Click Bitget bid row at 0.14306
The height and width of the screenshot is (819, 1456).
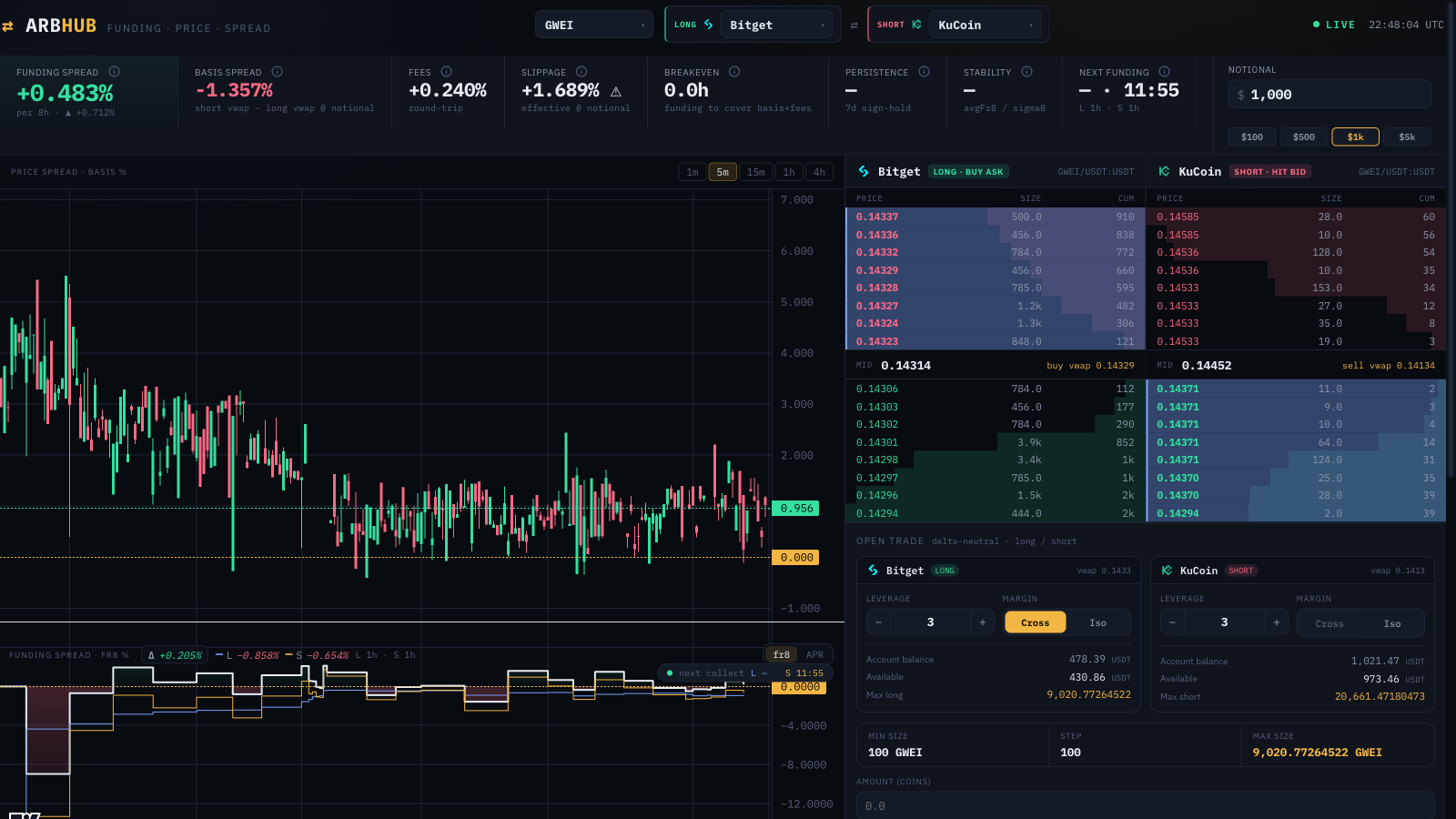(x=995, y=389)
